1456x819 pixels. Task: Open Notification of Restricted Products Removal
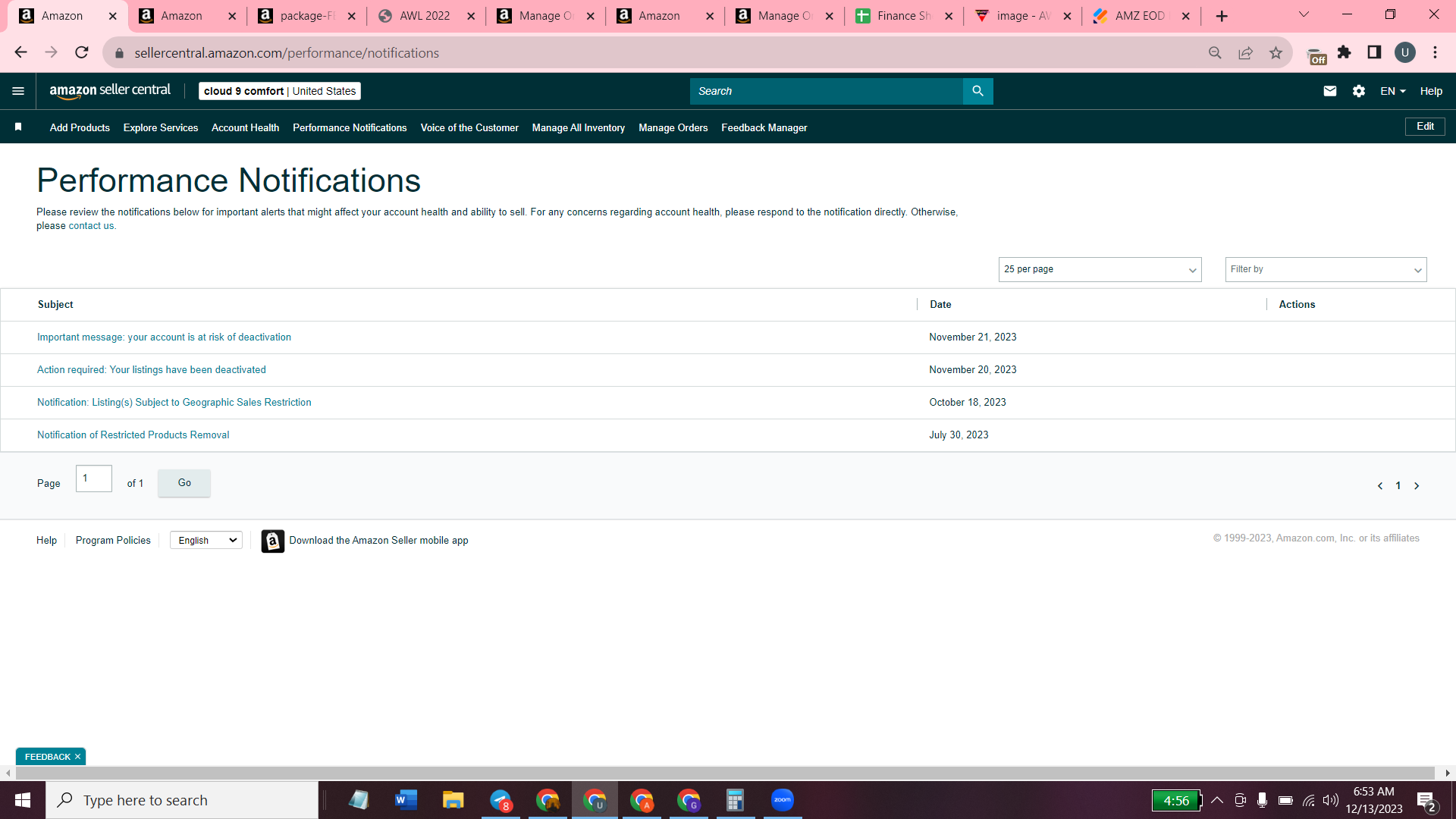[x=133, y=435]
